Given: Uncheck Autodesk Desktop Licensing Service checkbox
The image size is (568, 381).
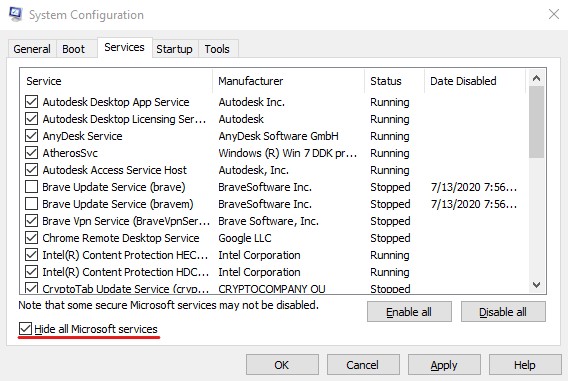Looking at the screenshot, I should [x=32, y=119].
